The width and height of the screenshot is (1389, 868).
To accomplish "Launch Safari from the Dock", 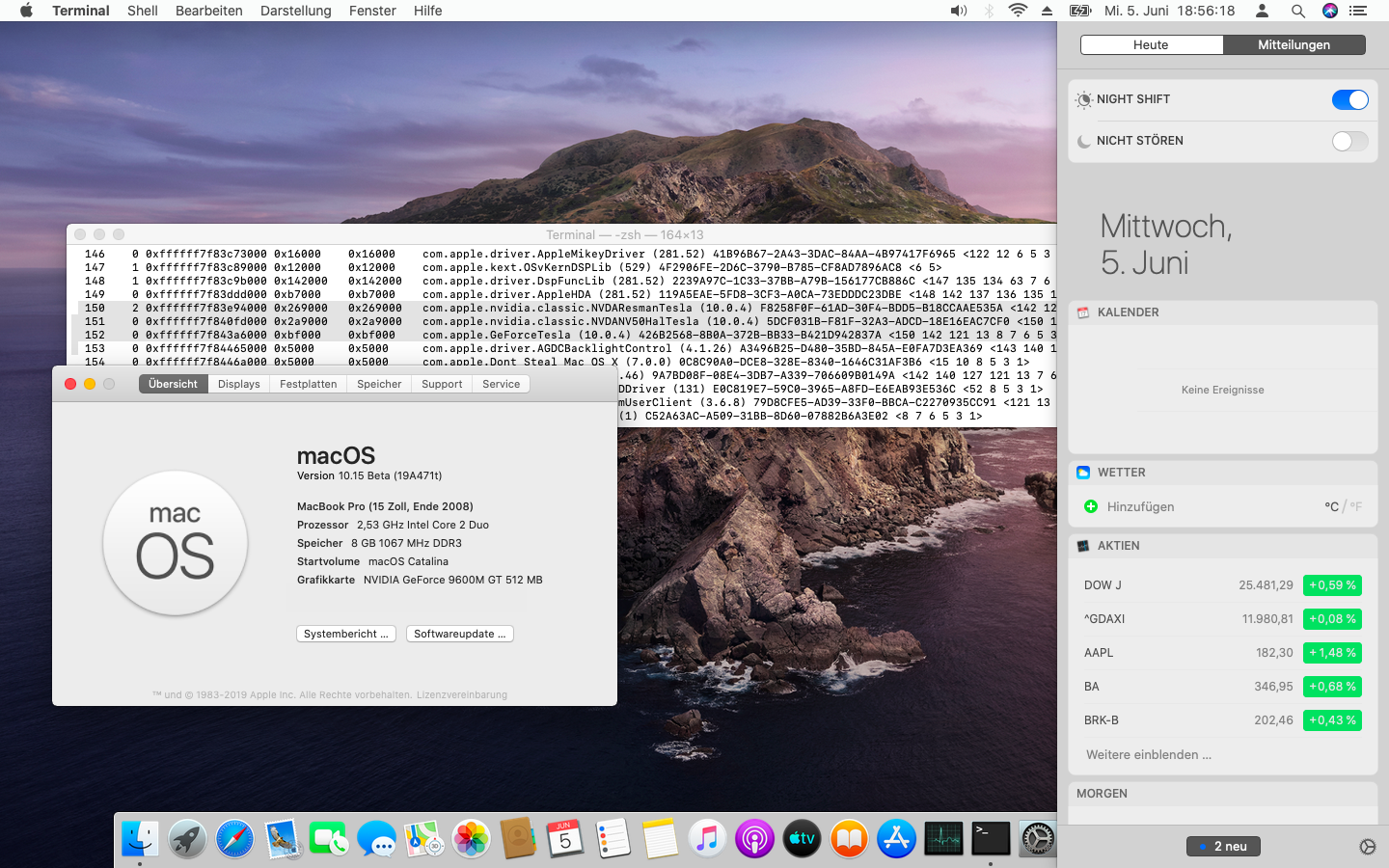I will tap(234, 838).
